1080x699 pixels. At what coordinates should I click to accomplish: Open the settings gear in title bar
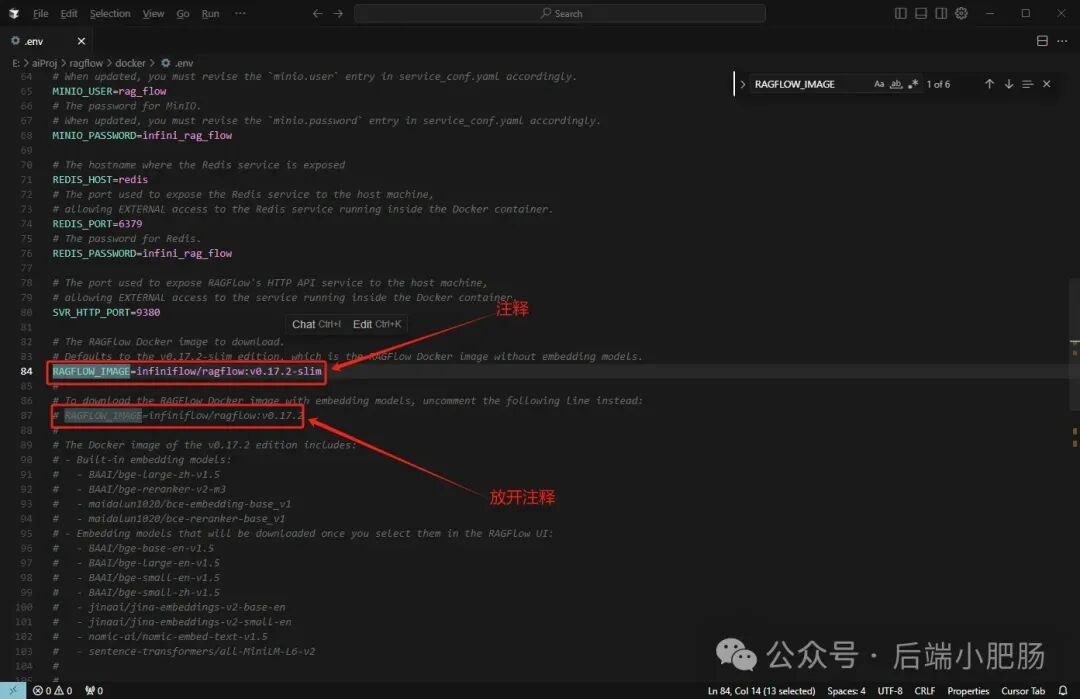[962, 13]
